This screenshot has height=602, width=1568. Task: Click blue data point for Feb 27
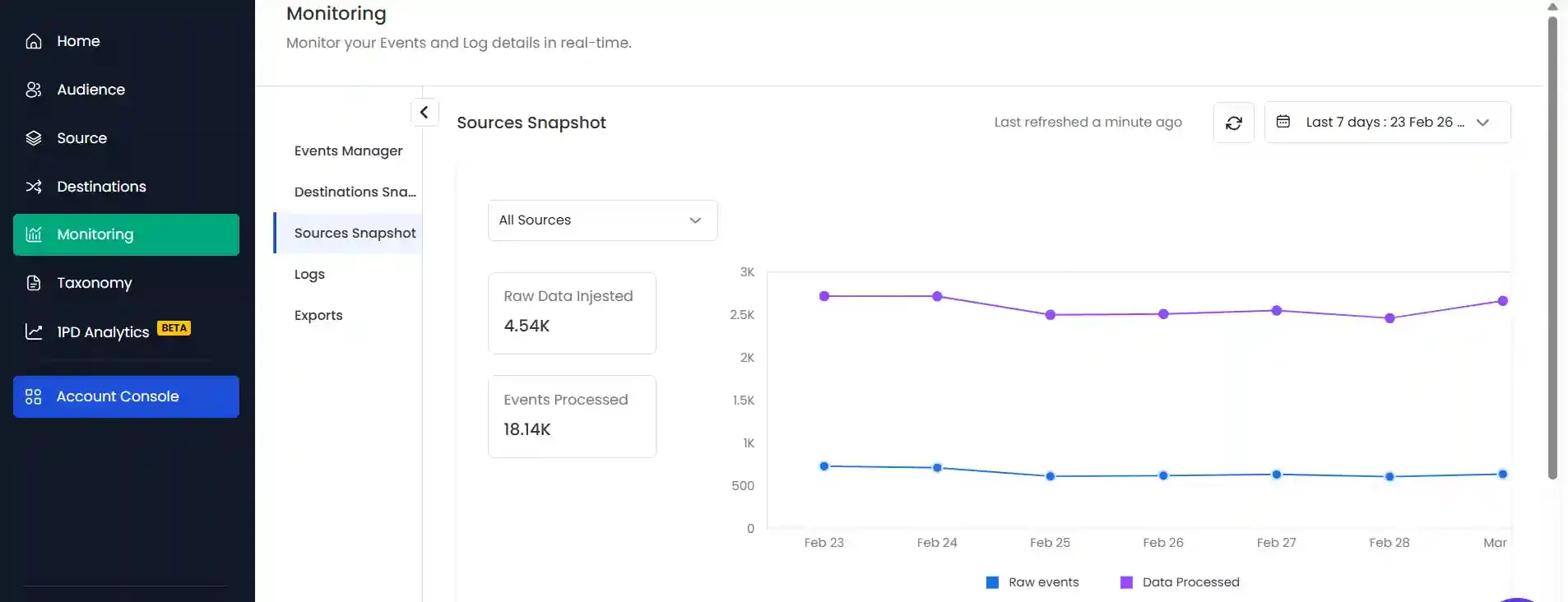point(1277,475)
